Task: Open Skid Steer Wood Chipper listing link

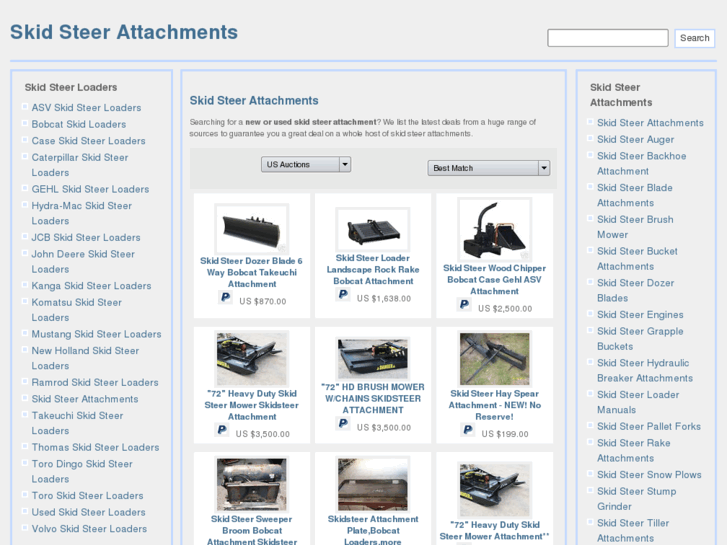Action: (x=494, y=280)
